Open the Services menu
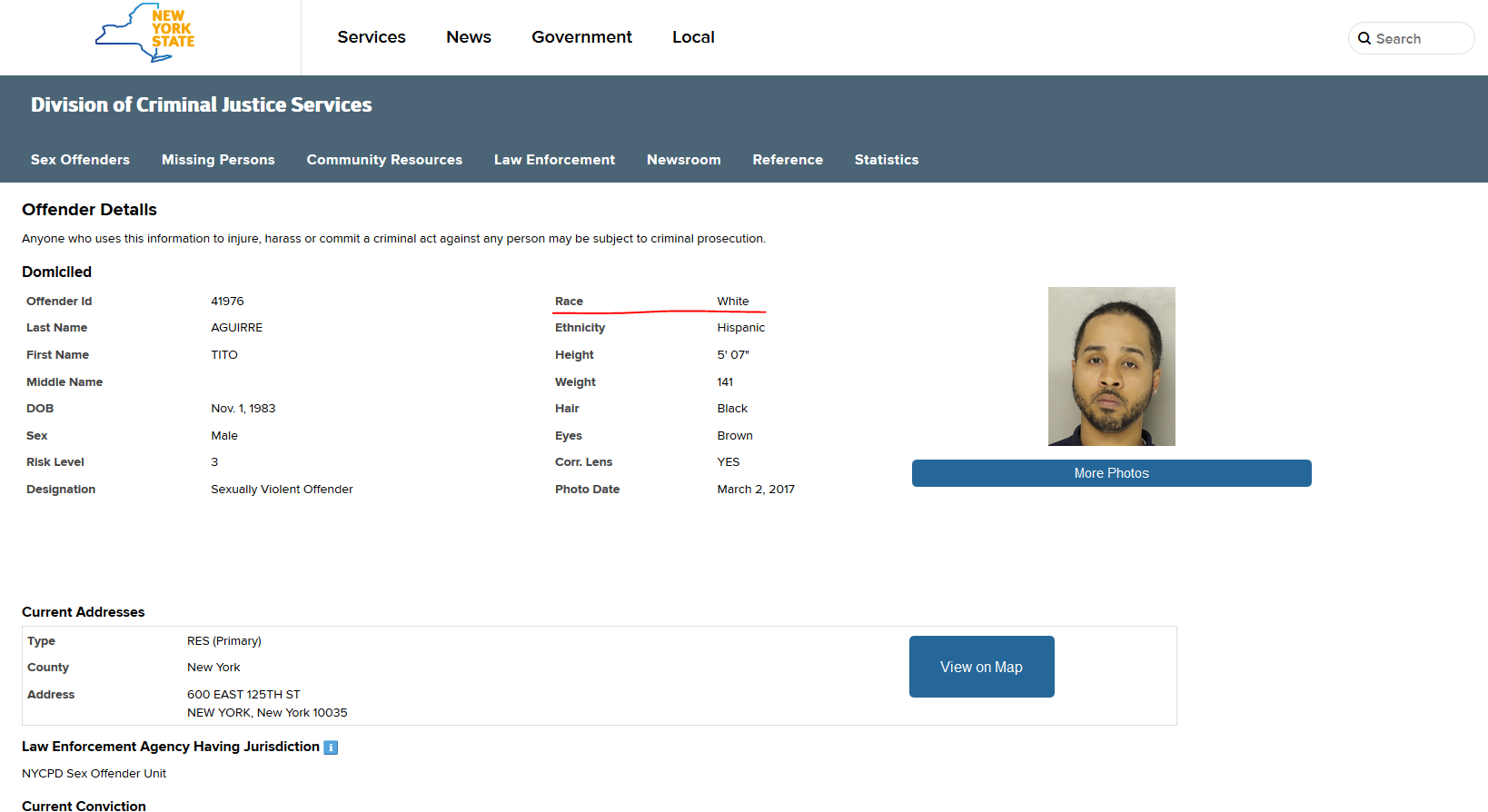1488x812 pixels. (371, 37)
